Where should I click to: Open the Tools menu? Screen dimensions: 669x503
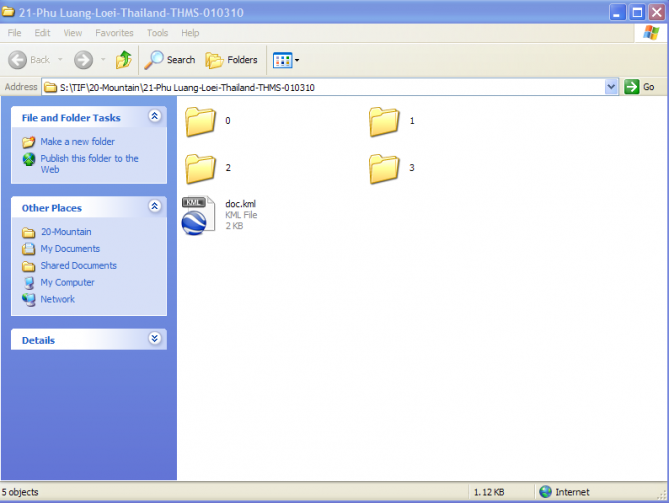pyautogui.click(x=157, y=33)
